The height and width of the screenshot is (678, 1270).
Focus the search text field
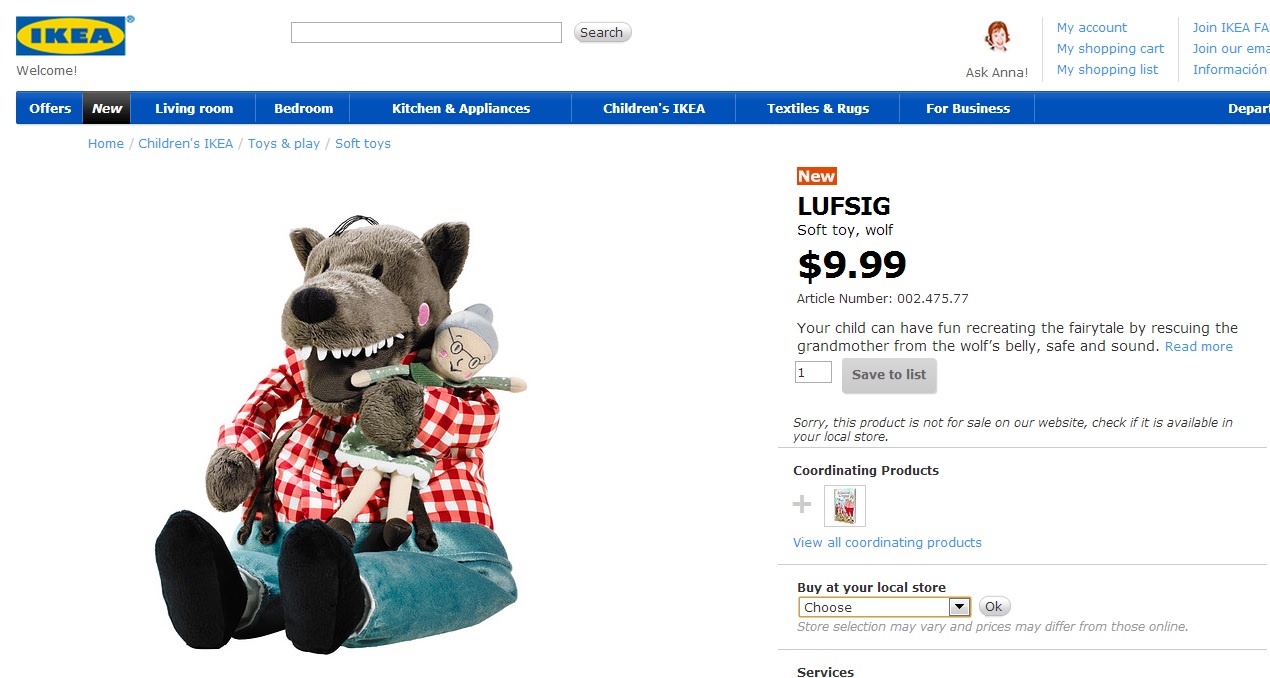pyautogui.click(x=426, y=33)
